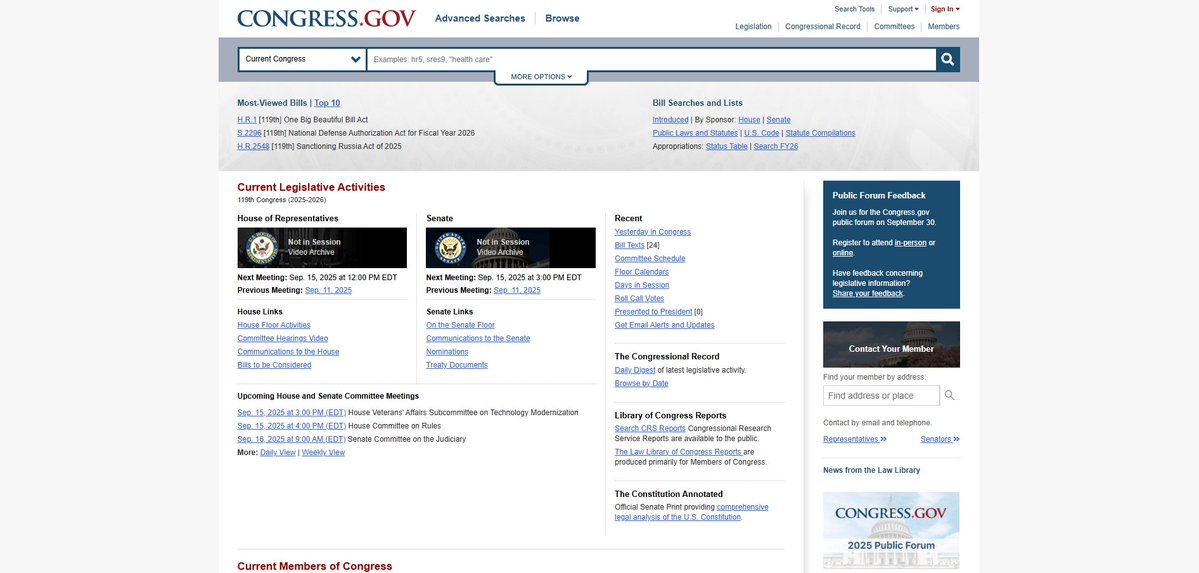Viewport: 1199px width, 573px height.
Task: Open House Floor Activities
Action: pyautogui.click(x=274, y=325)
